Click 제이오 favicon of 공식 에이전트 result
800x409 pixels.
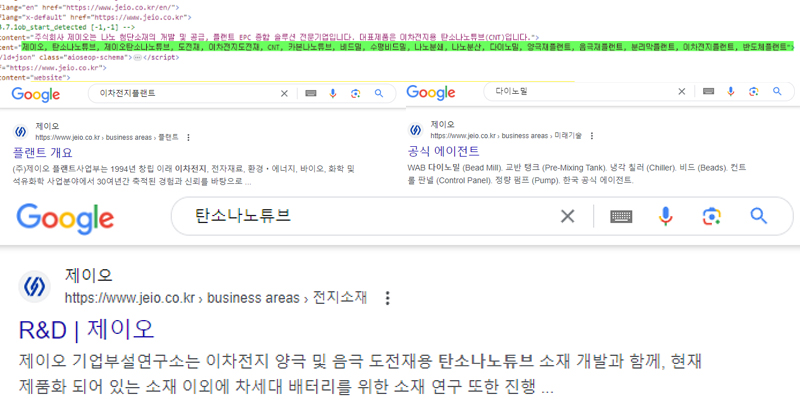(416, 130)
